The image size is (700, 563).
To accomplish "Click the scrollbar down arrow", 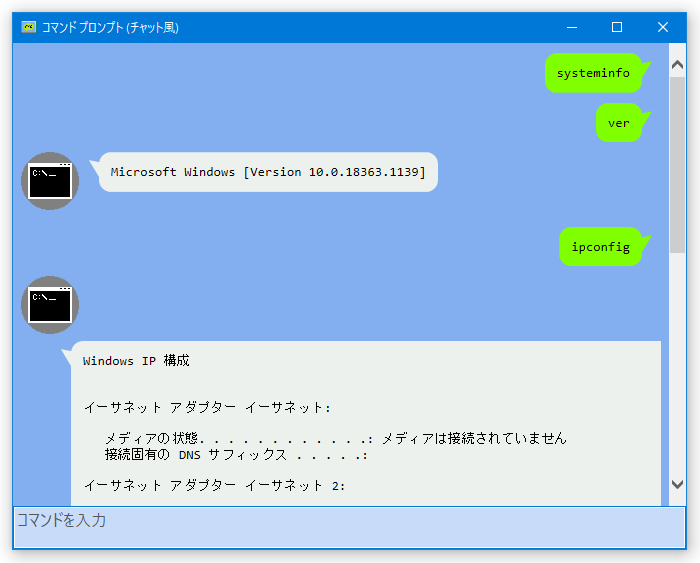I will (677, 484).
